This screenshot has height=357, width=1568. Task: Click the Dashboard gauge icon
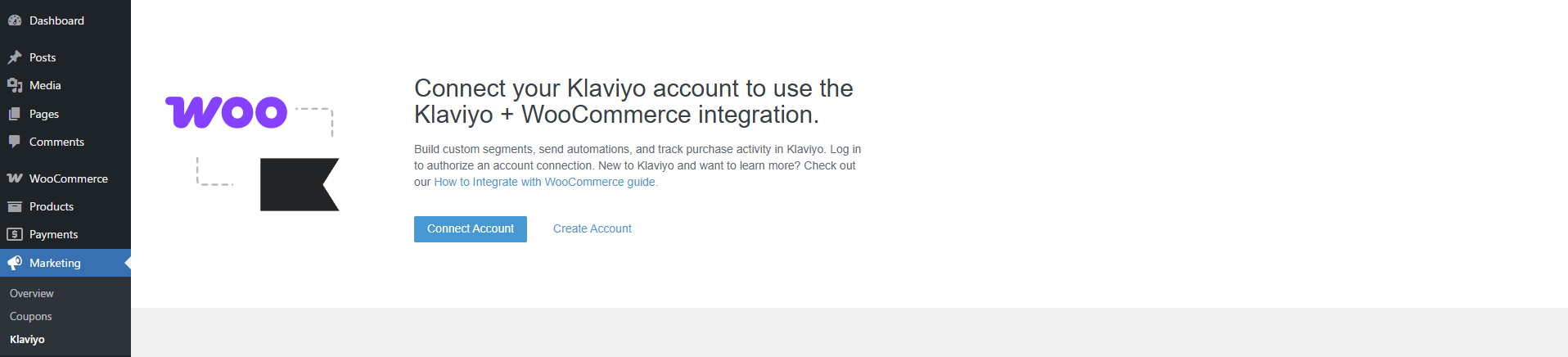click(x=15, y=20)
